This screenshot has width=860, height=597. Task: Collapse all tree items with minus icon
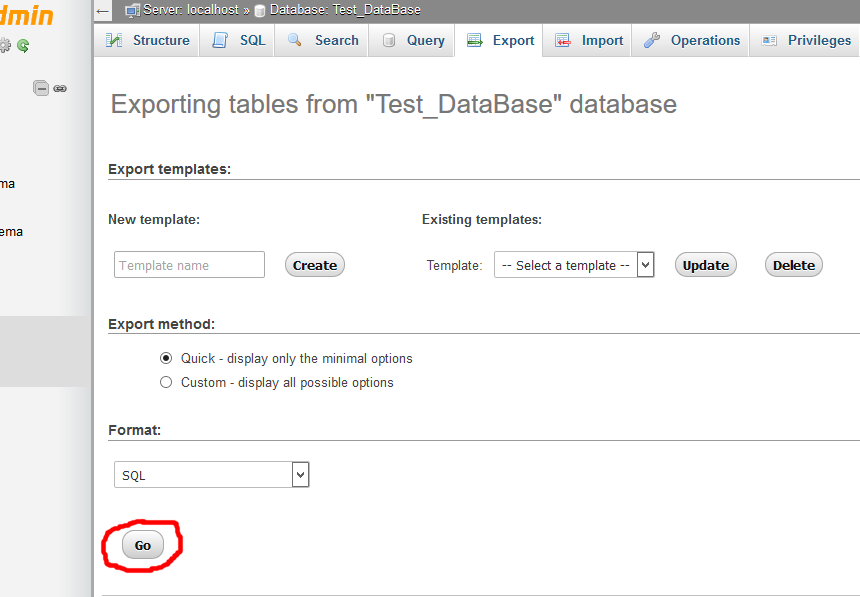click(x=41, y=88)
